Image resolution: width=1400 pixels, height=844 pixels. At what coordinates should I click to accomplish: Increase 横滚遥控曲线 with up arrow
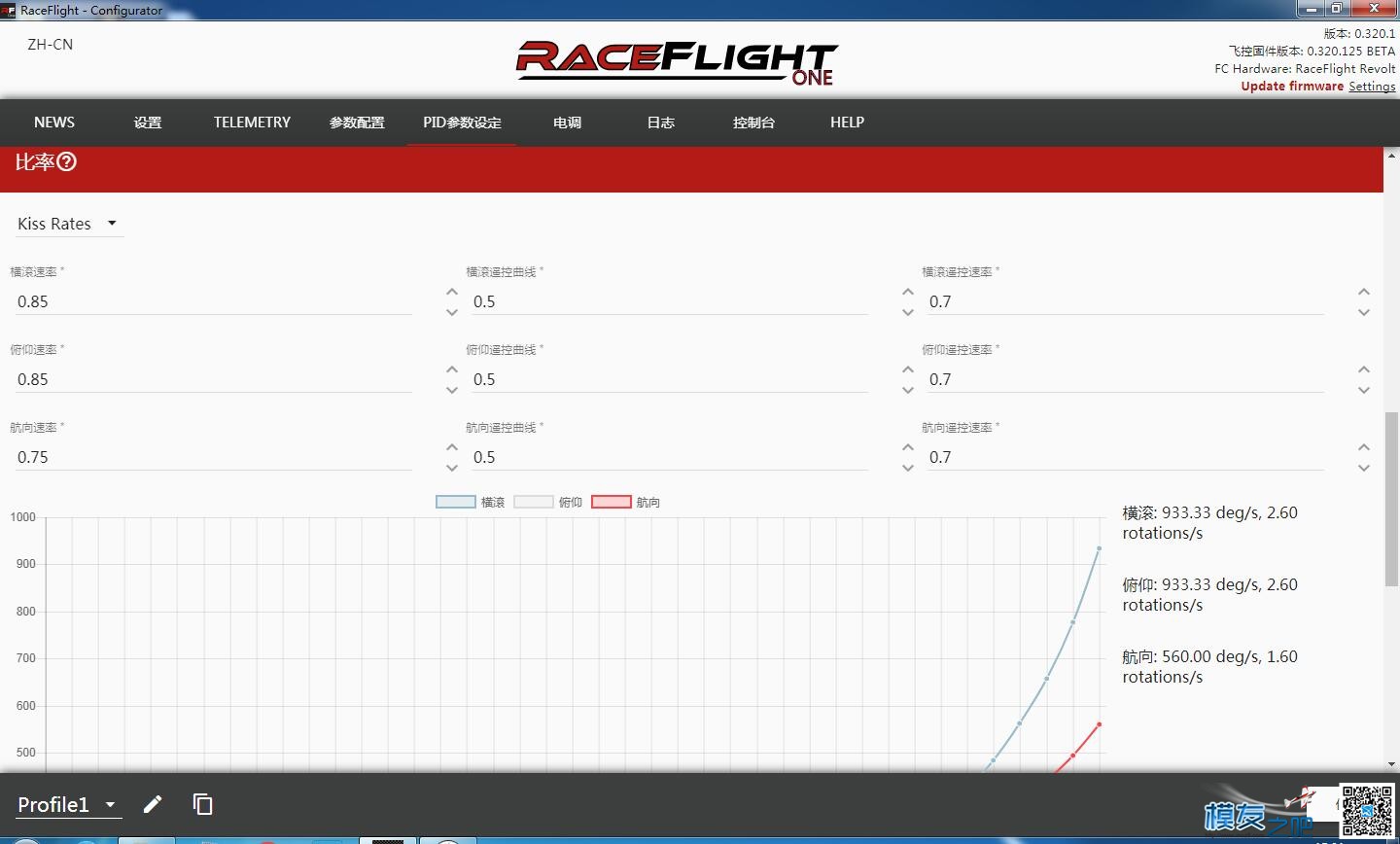(908, 292)
